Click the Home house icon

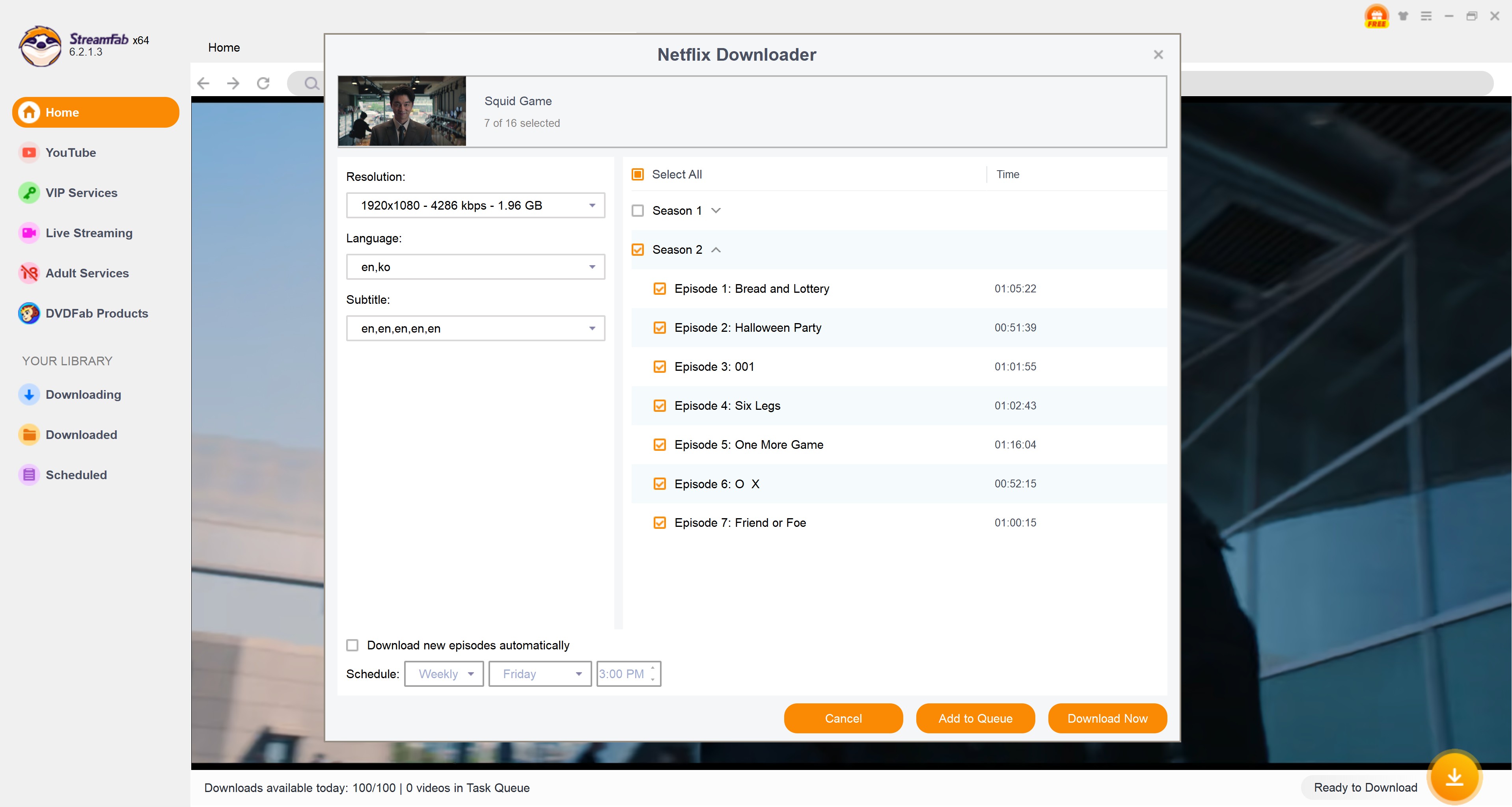coord(29,112)
